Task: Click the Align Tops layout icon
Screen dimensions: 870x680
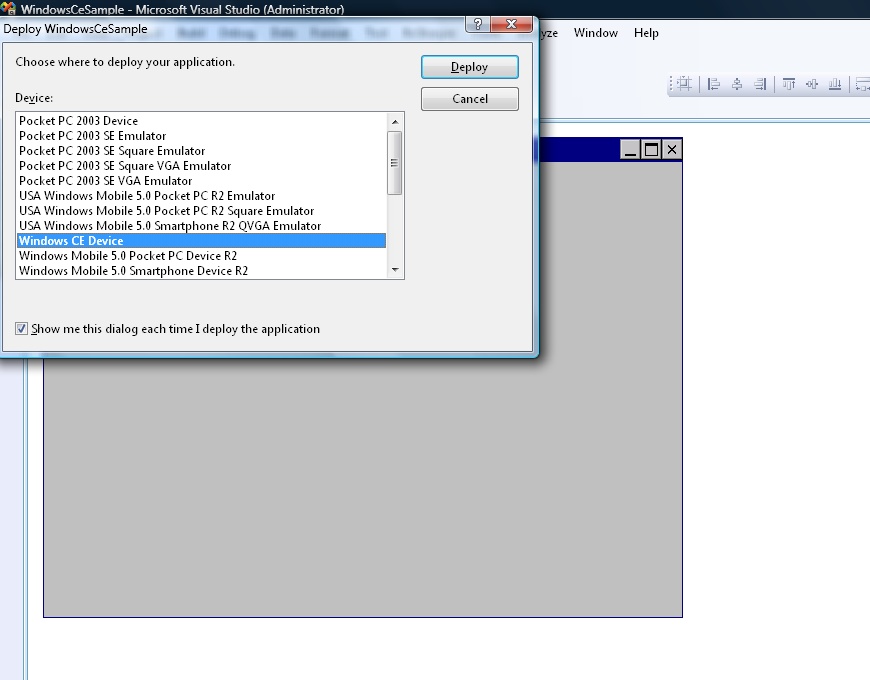Action: (788, 84)
